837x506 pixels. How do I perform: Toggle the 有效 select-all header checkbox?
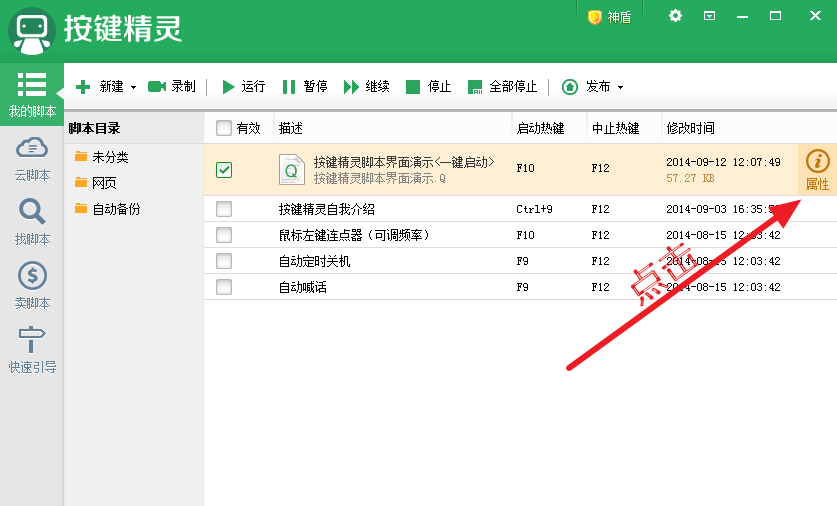tap(224, 128)
